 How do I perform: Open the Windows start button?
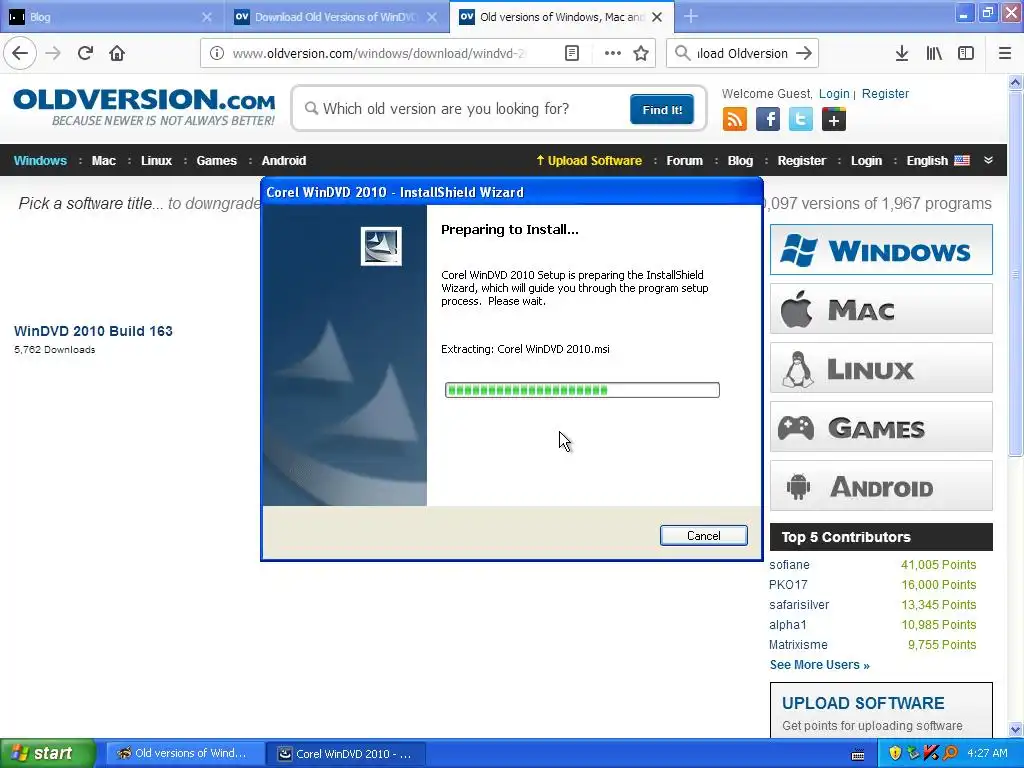click(48, 754)
